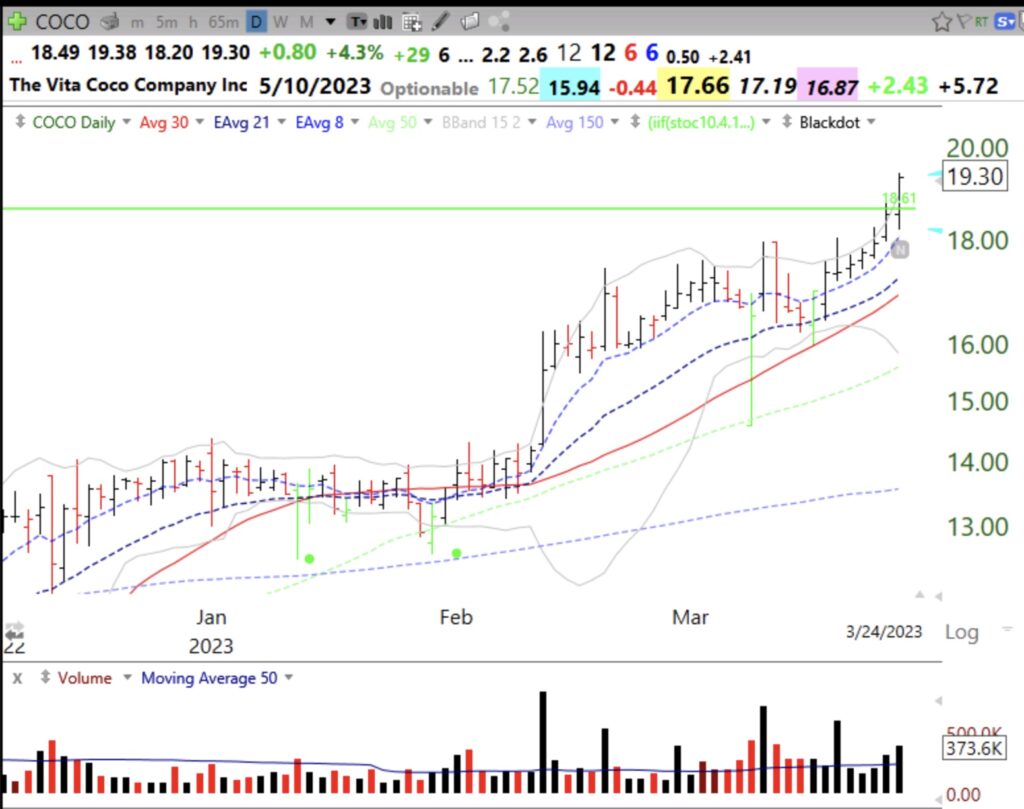Image resolution: width=1024 pixels, height=809 pixels.
Task: Click the green dot below February bars
Action: tap(456, 553)
